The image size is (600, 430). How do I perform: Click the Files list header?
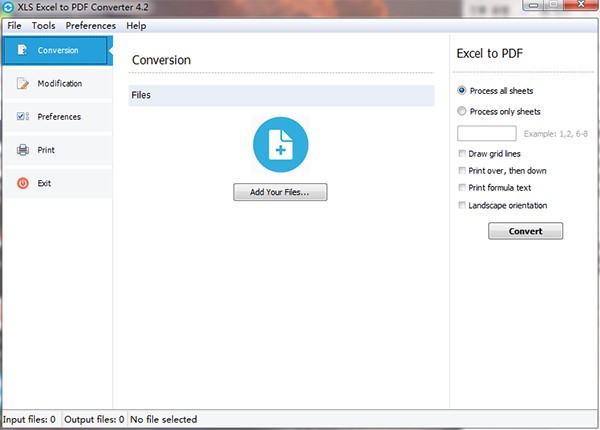tap(281, 95)
